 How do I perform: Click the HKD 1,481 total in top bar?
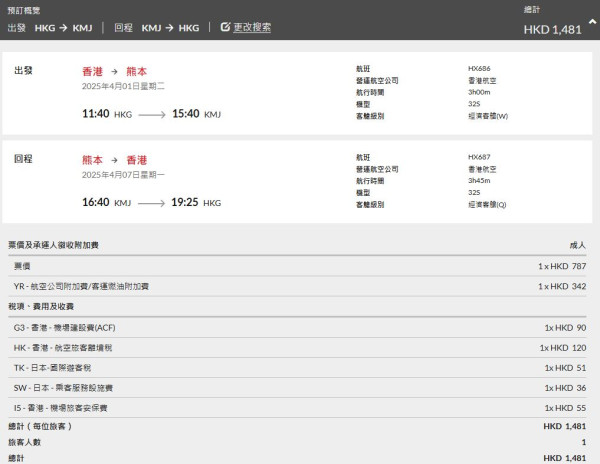click(552, 29)
